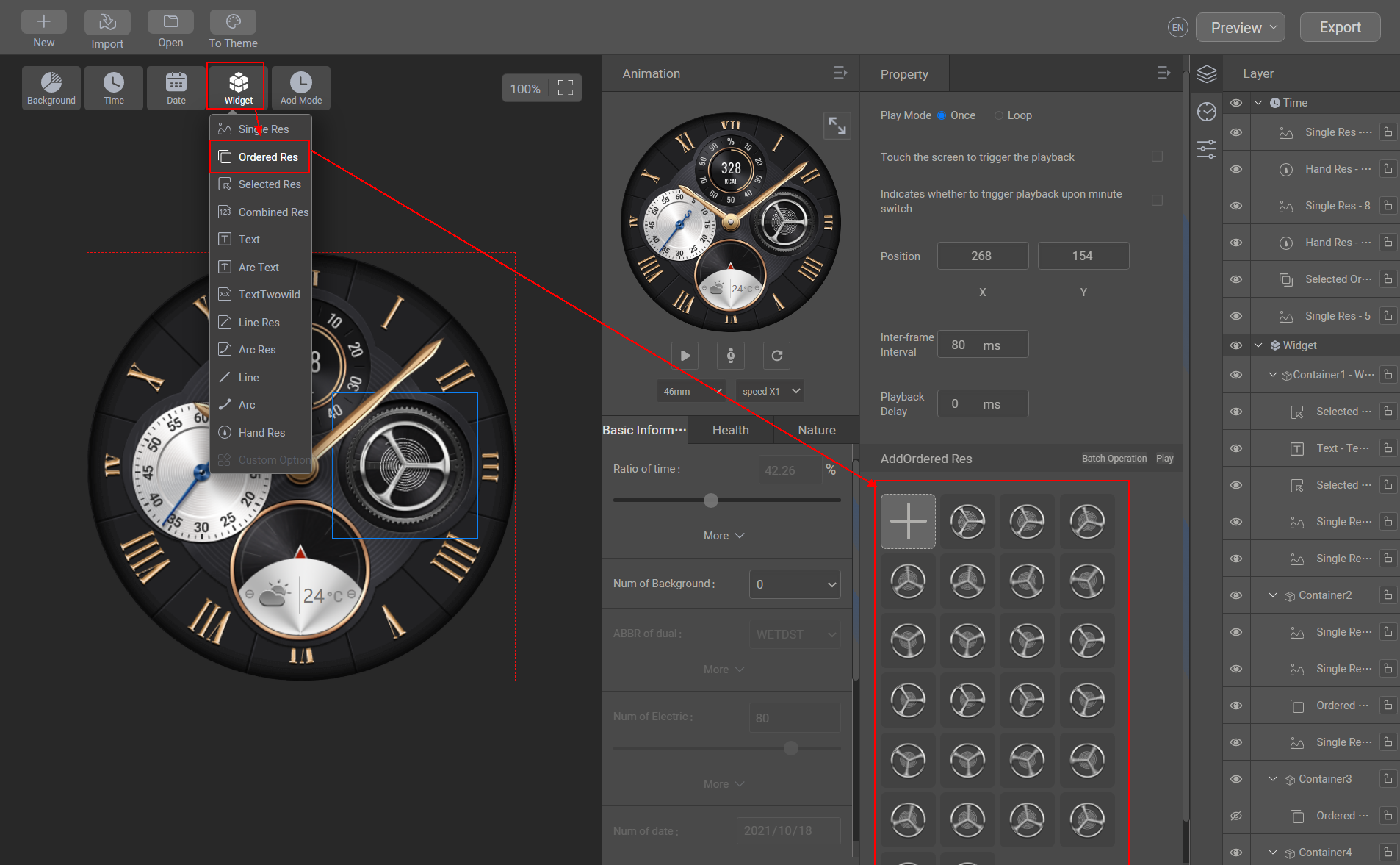Enable trigger playback upon minute switch
The height and width of the screenshot is (865, 1400).
[1158, 200]
